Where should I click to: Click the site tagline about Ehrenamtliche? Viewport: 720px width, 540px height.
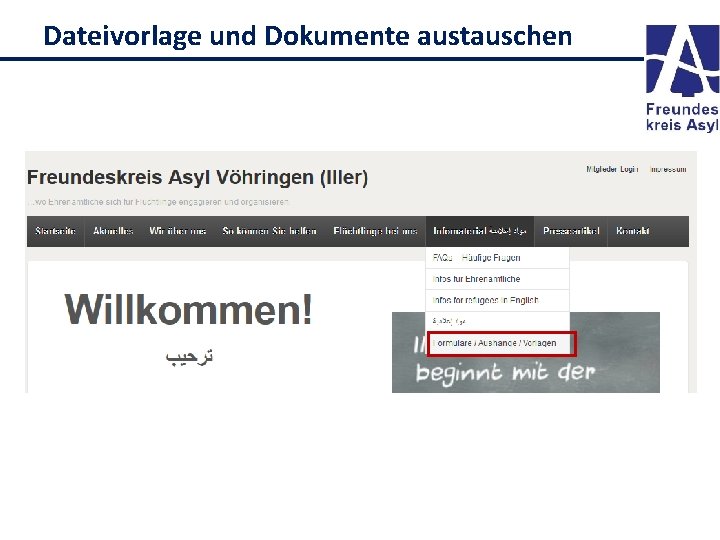coord(158,202)
